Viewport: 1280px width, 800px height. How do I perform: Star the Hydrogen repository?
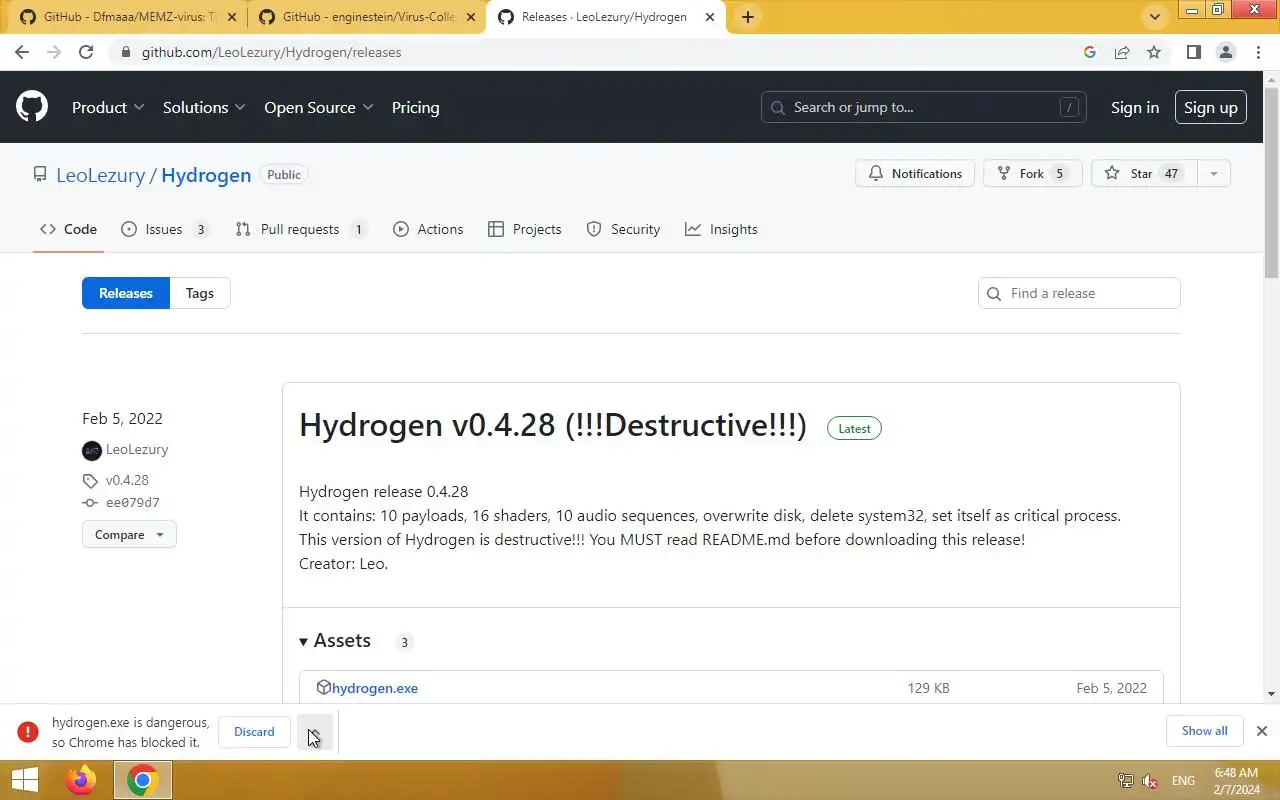pos(1144,173)
